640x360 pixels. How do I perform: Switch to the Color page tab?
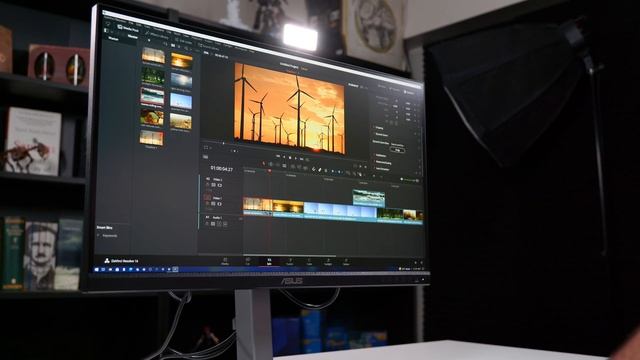(x=309, y=262)
